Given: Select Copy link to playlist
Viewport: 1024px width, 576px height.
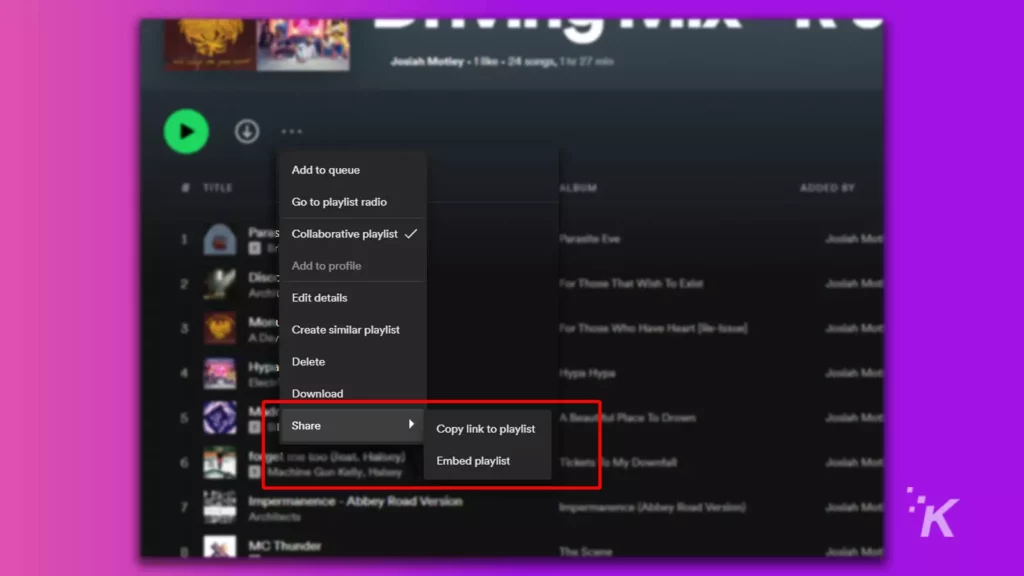Looking at the screenshot, I should click(x=487, y=428).
